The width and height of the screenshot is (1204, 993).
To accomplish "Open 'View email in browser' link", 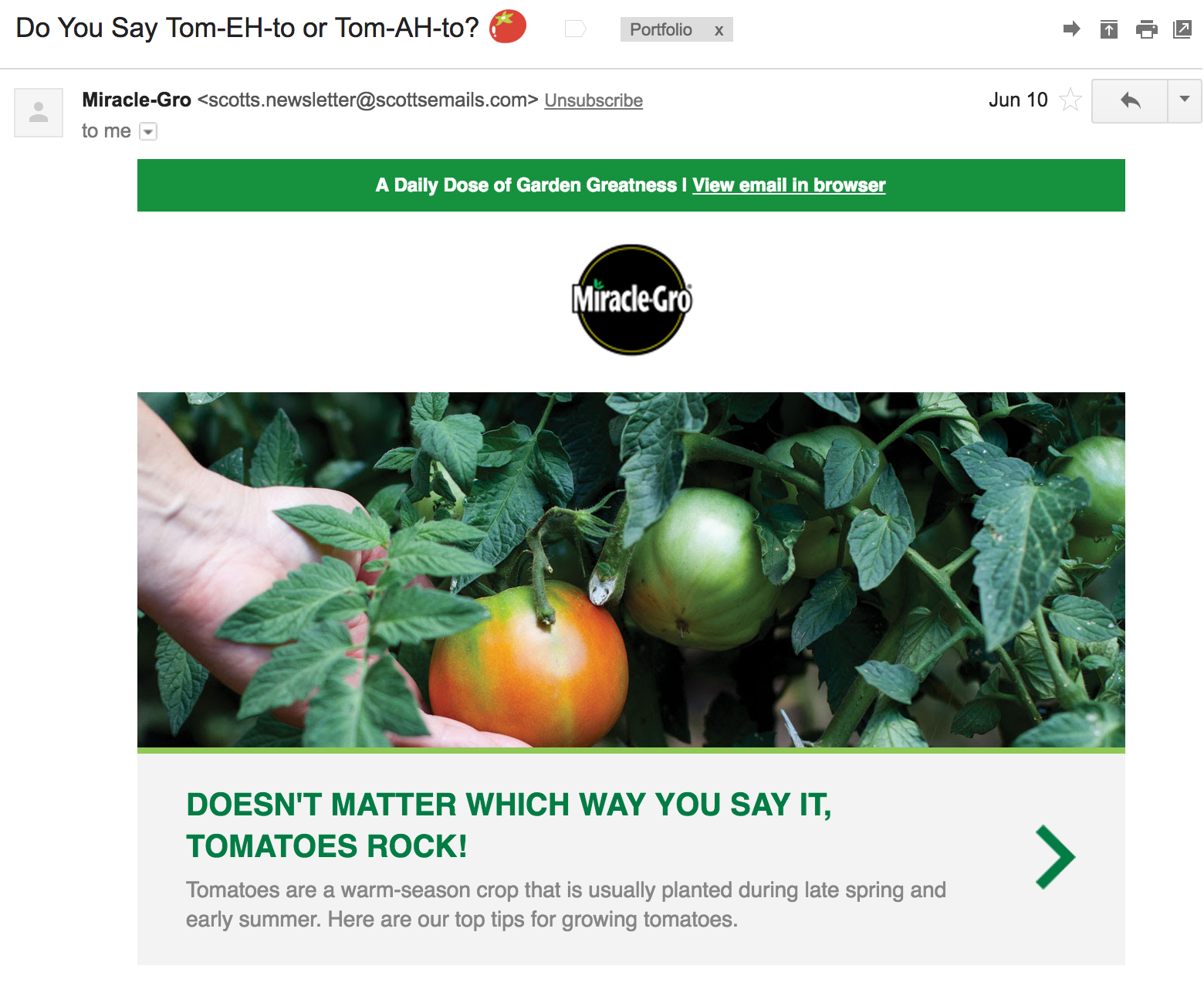I will 789,185.
